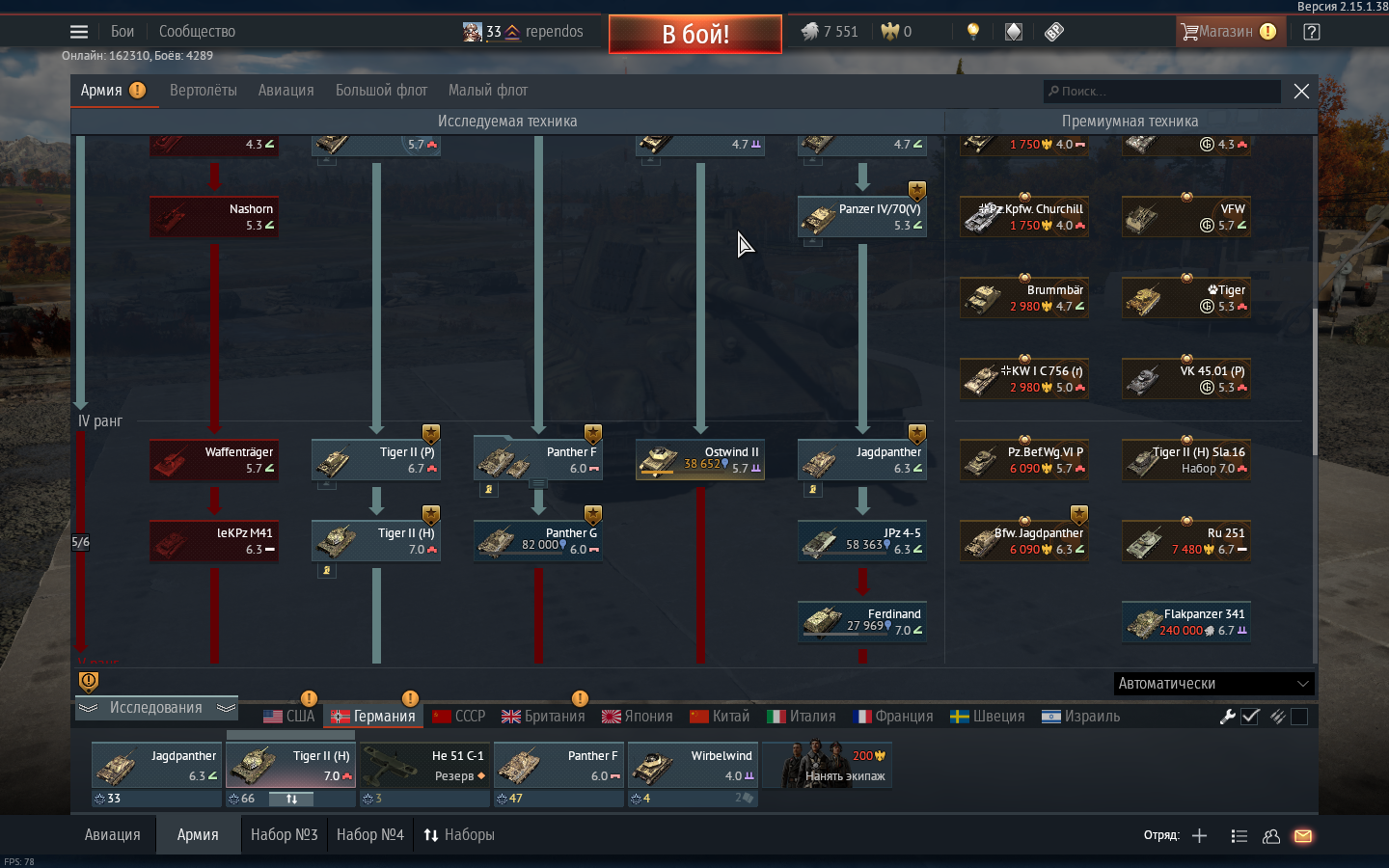Click the ammunition refill icon

(x=1277, y=717)
